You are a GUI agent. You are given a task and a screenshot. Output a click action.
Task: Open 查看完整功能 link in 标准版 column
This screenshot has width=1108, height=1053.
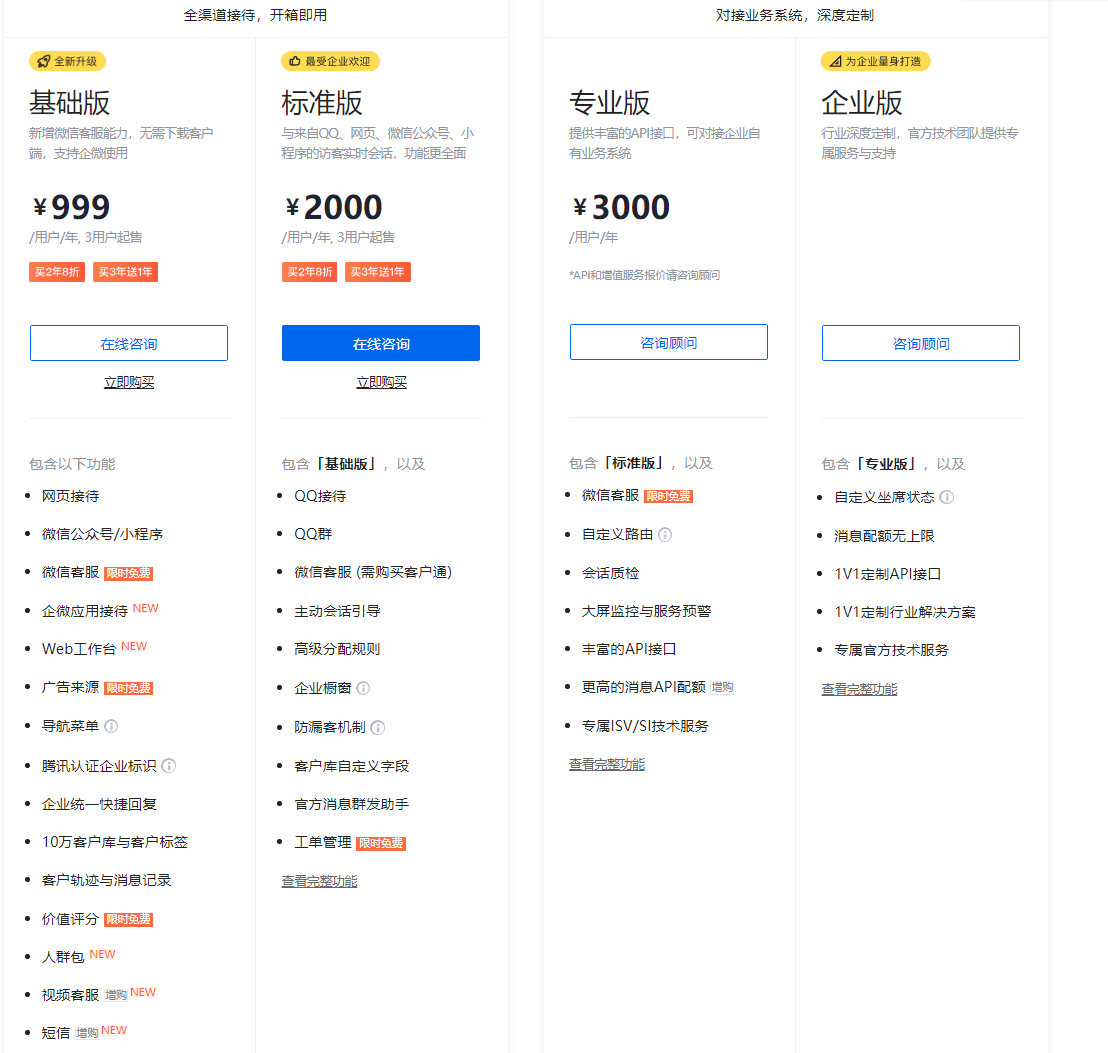(319, 881)
